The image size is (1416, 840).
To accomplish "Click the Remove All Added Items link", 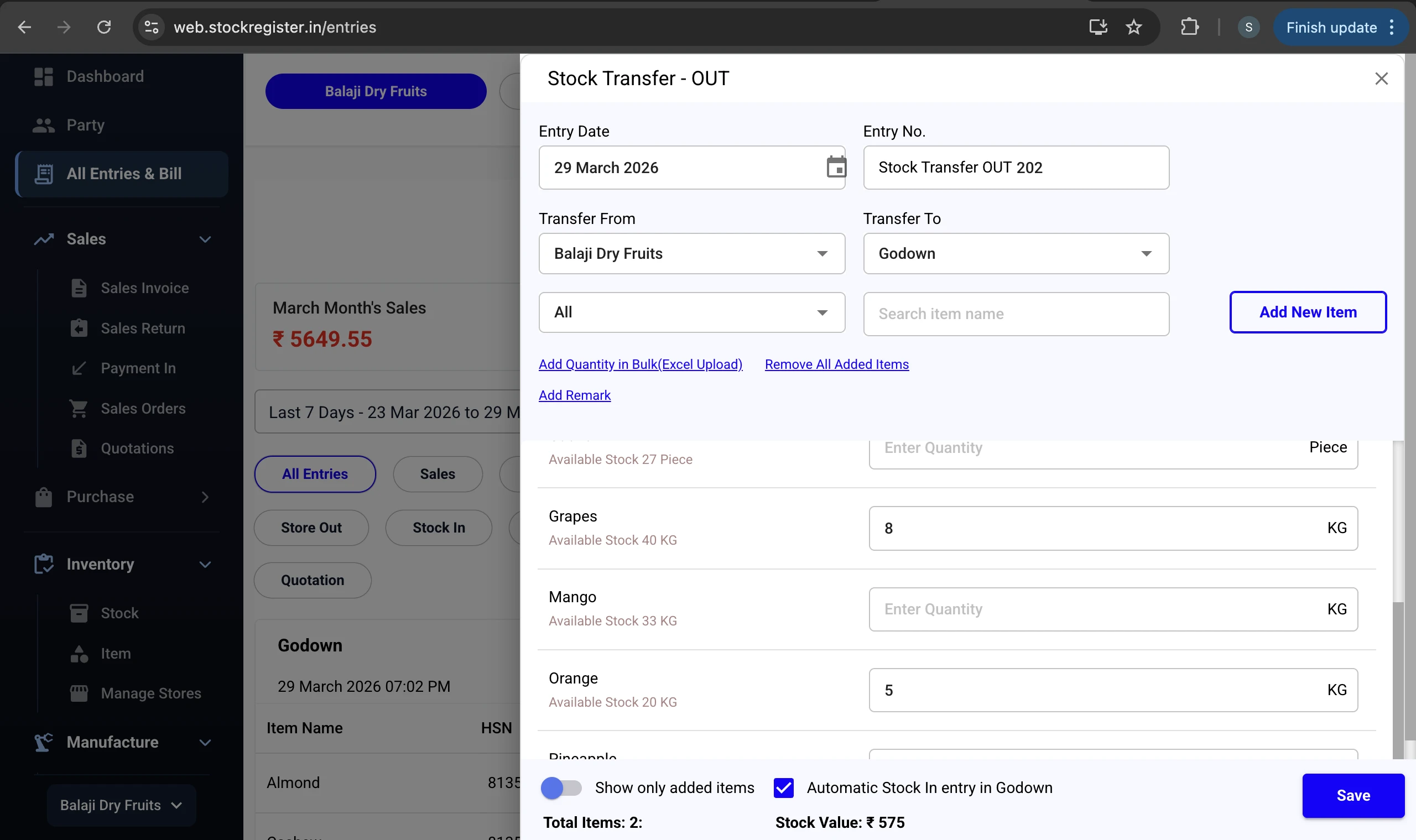I will 836,364.
